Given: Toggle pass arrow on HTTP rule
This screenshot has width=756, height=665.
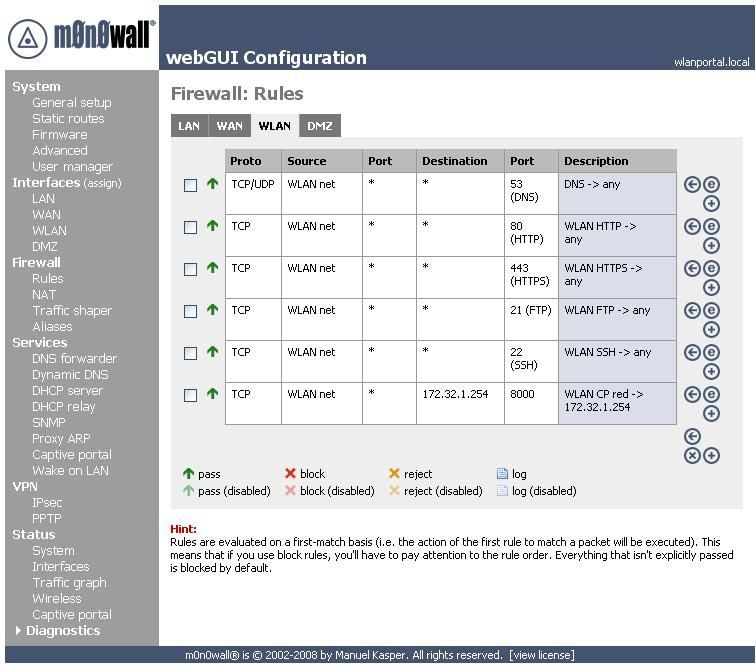Looking at the screenshot, I should tap(213, 225).
